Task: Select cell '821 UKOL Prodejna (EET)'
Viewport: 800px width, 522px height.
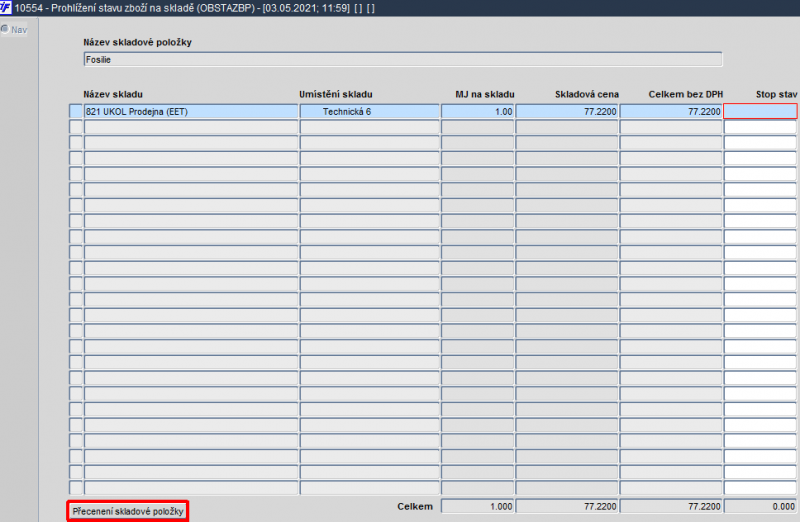Action: (x=191, y=111)
